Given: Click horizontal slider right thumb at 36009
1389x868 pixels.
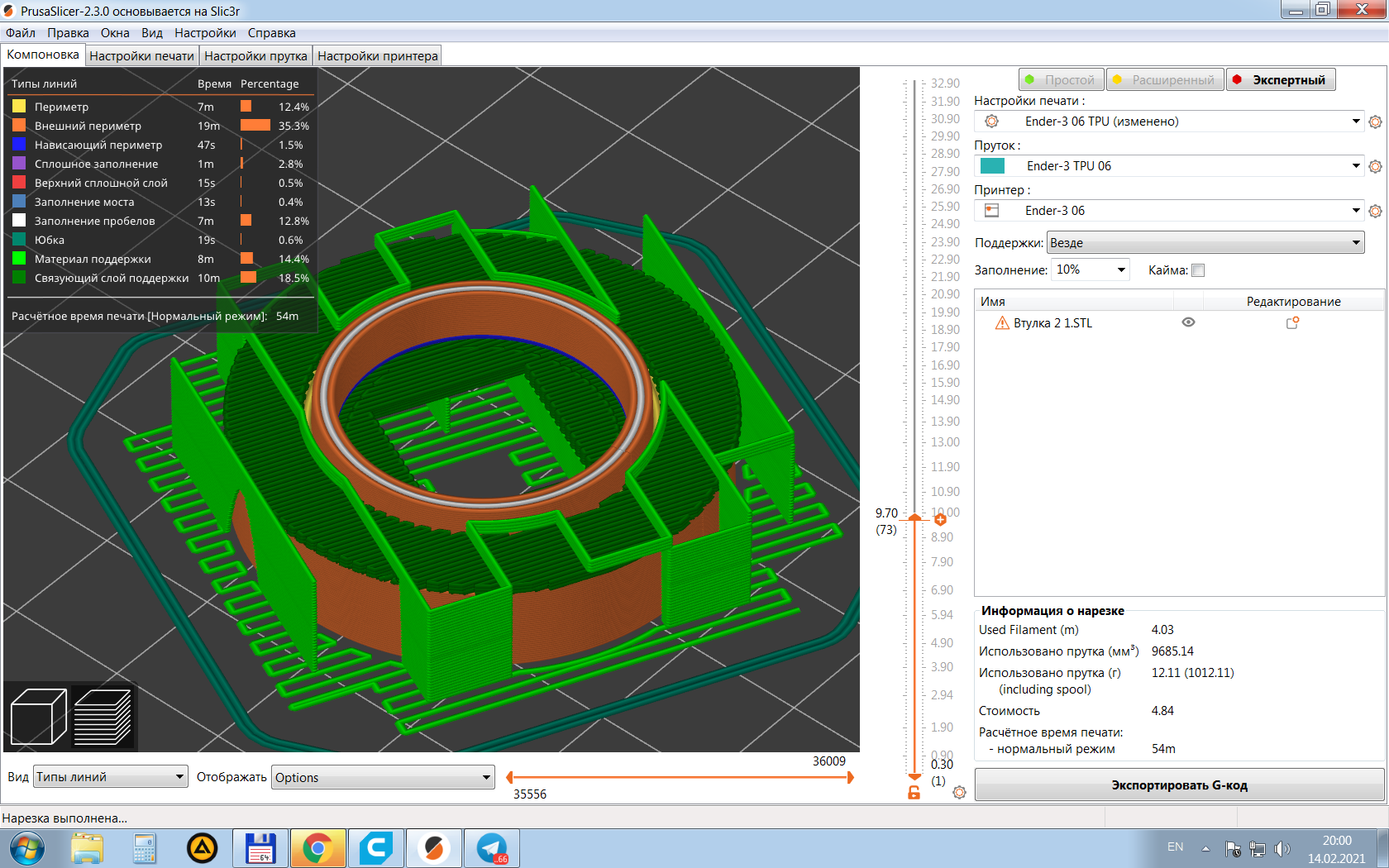Looking at the screenshot, I should click(850, 777).
